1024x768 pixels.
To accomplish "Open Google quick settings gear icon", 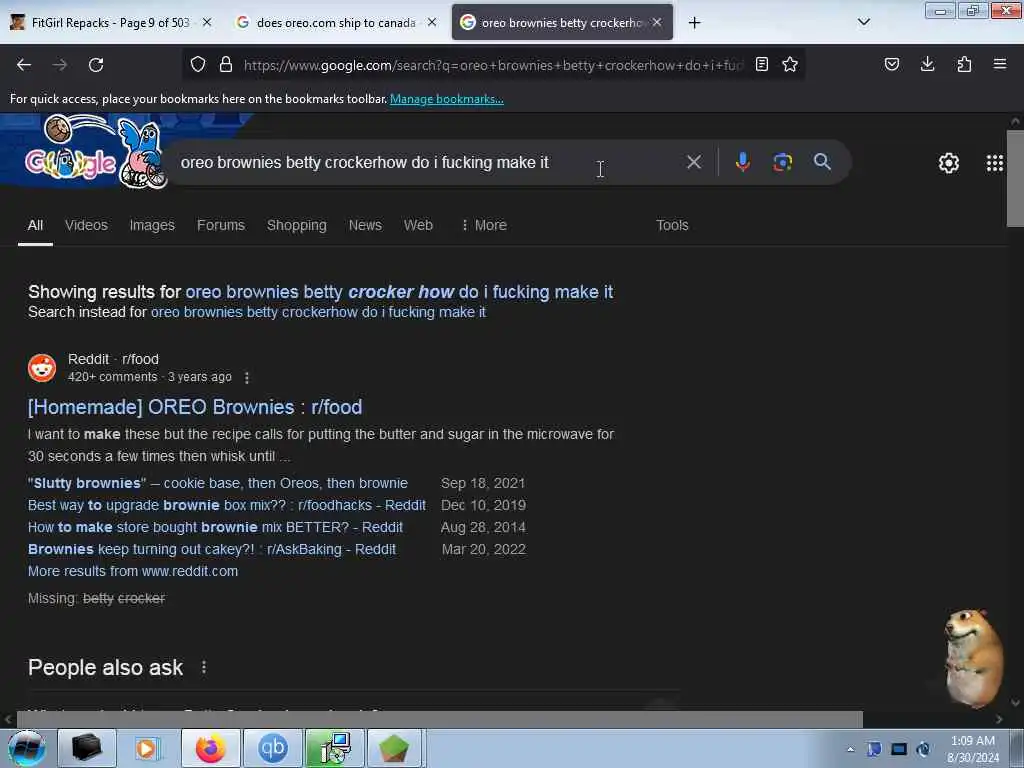I will pos(949,163).
